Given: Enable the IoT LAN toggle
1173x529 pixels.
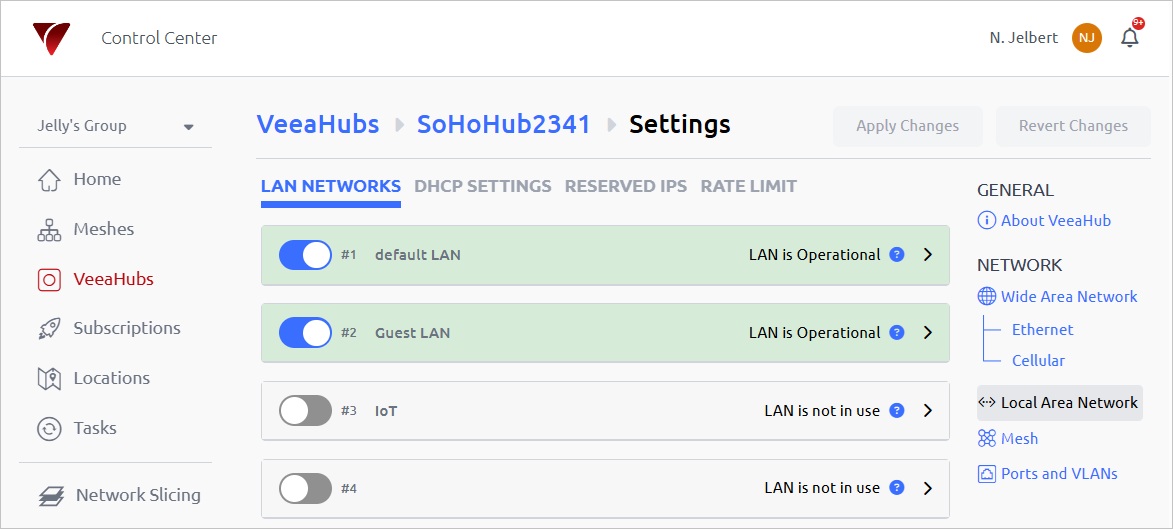Looking at the screenshot, I should click(305, 411).
